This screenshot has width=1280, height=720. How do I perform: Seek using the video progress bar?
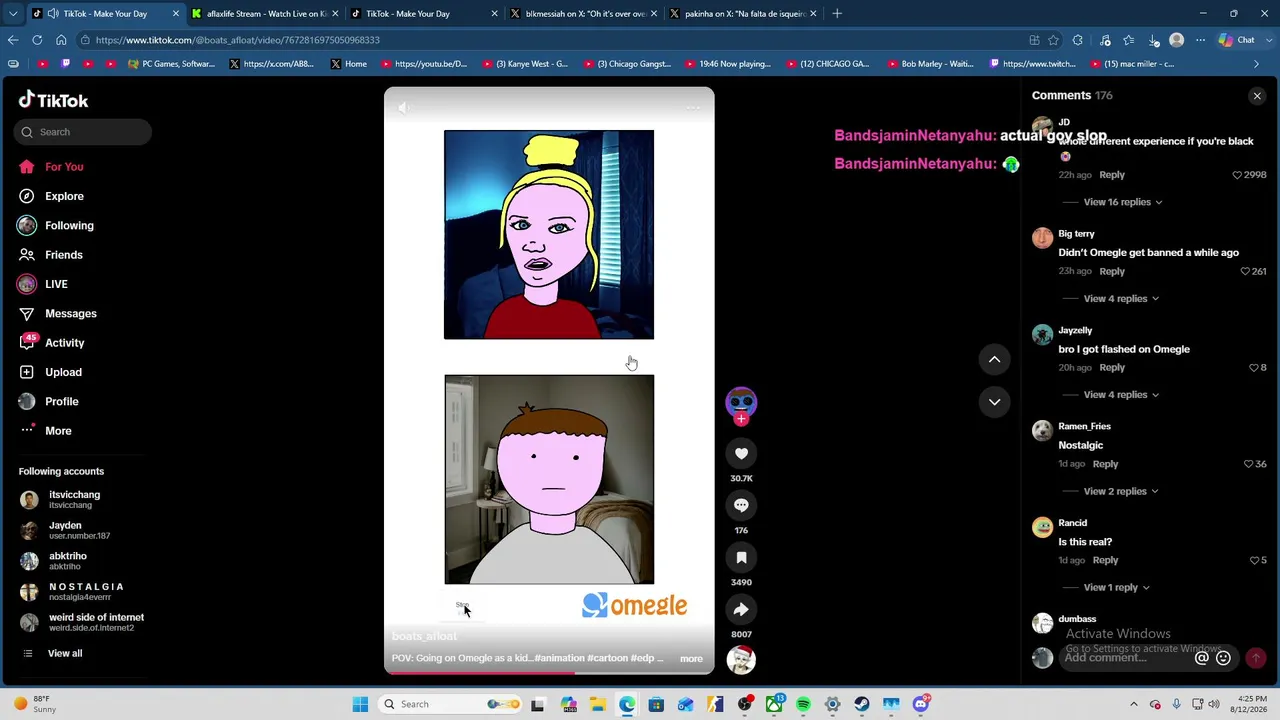[x=549, y=673]
